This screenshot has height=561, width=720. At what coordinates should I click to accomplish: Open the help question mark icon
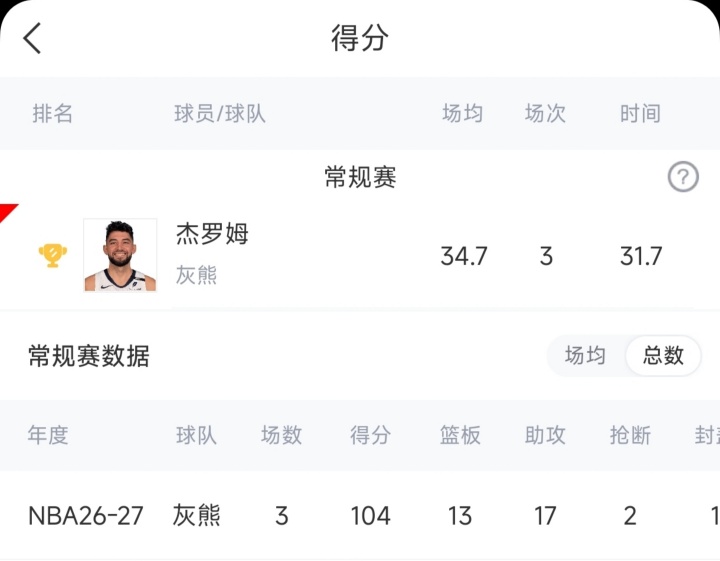coord(683,177)
